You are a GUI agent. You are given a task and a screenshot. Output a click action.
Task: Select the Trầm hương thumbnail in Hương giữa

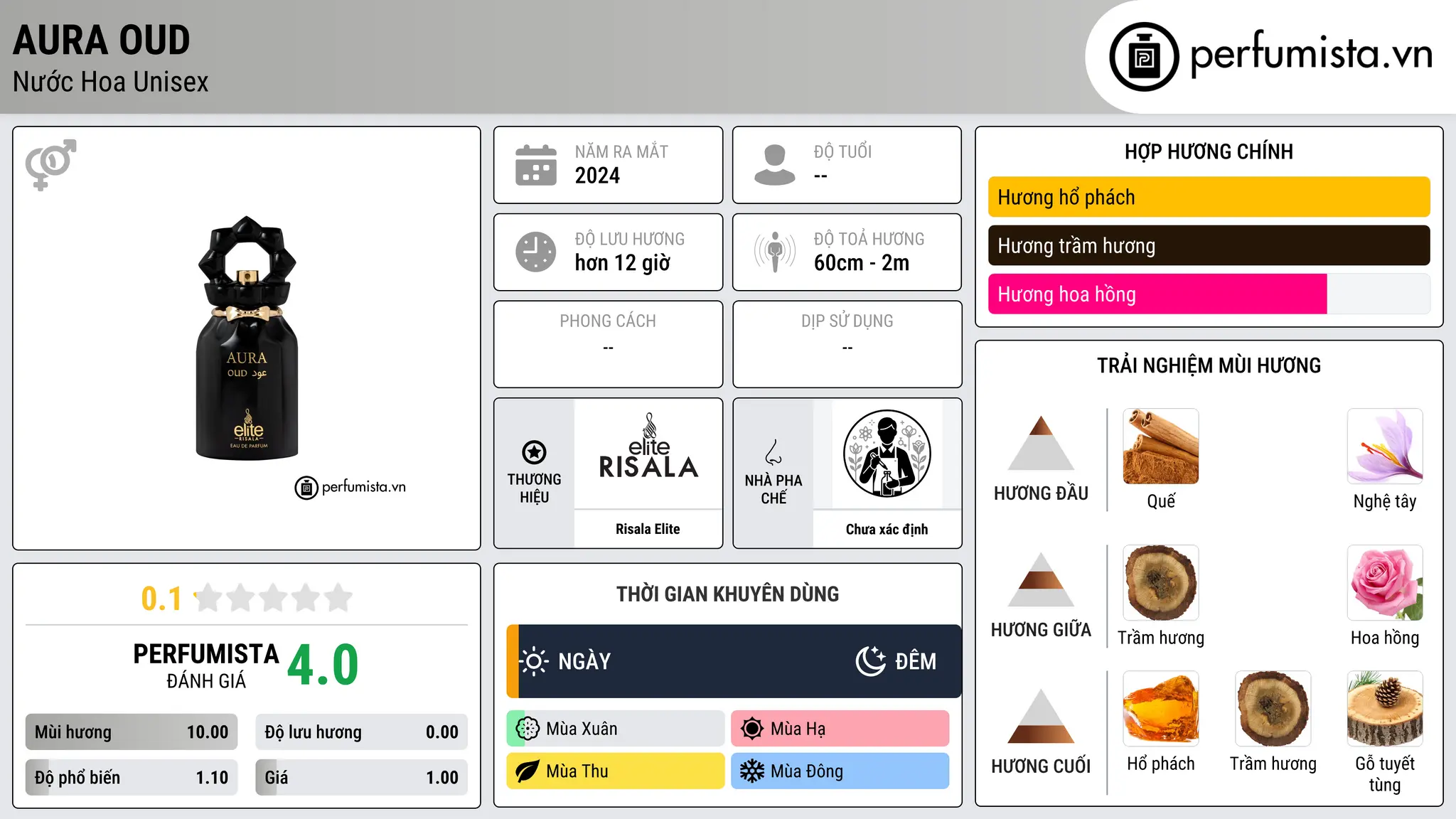pos(1161,583)
